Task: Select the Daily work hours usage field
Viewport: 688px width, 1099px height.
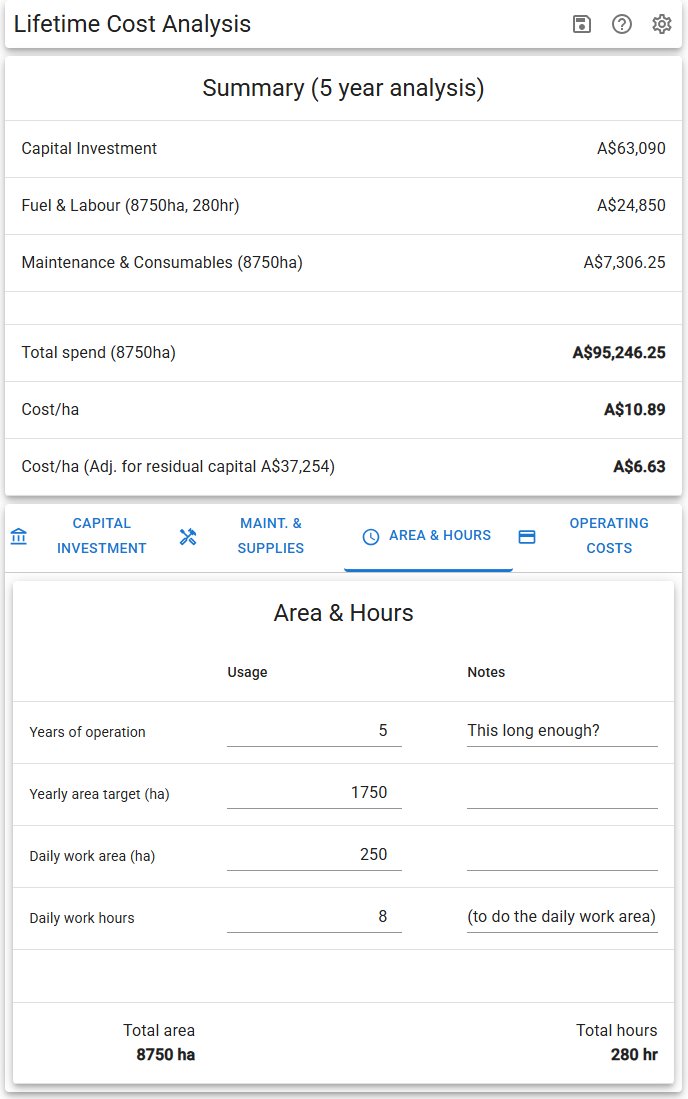Action: [314, 917]
